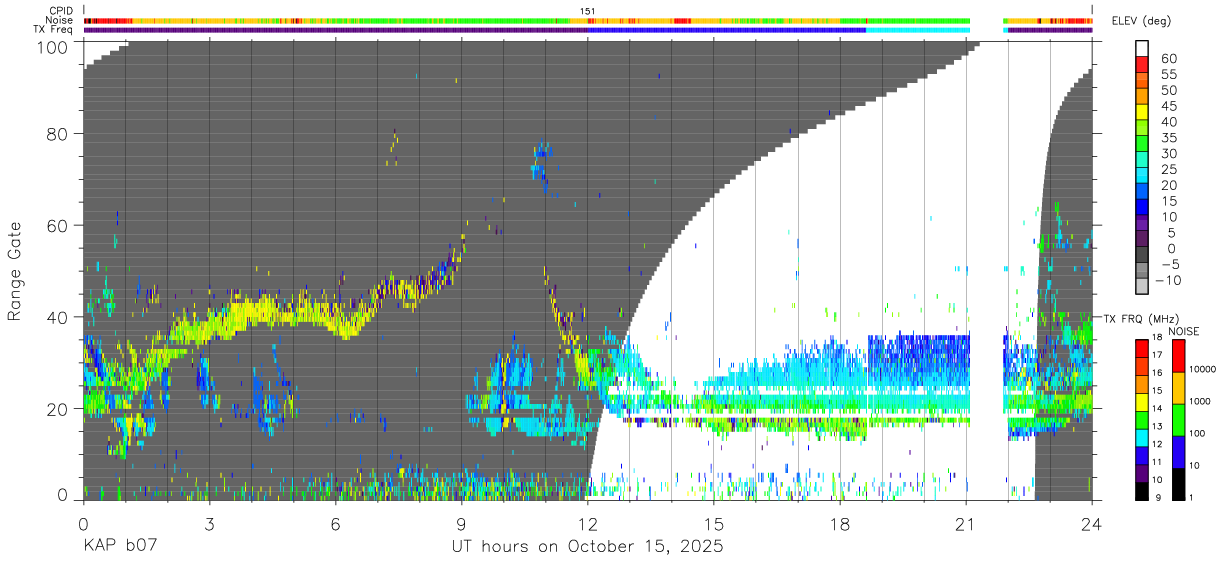Click the ELEV colorbar tick label '−5'
Screen dimensions: 1228x567
point(1169,265)
